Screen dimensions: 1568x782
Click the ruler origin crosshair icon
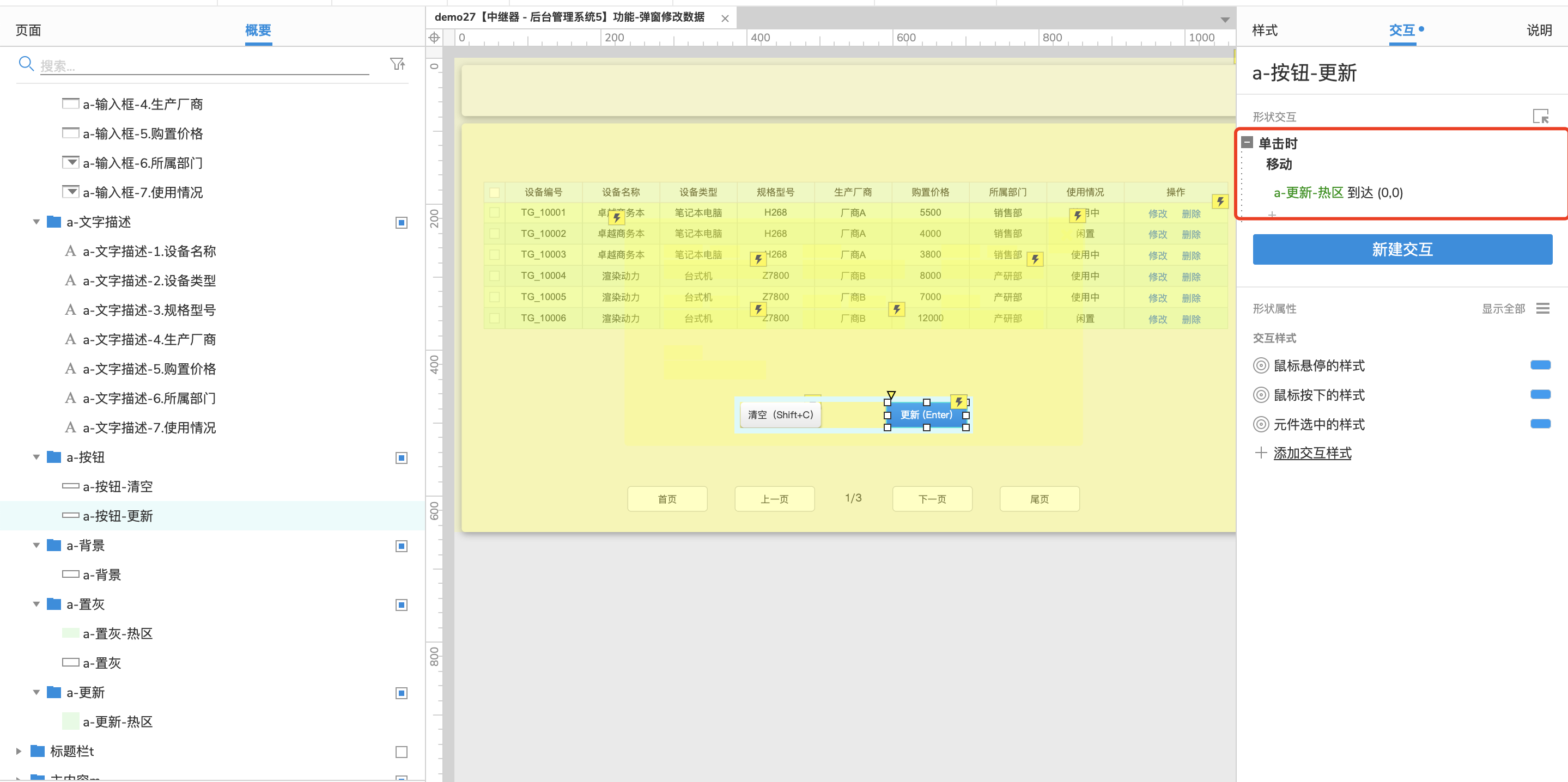434,38
